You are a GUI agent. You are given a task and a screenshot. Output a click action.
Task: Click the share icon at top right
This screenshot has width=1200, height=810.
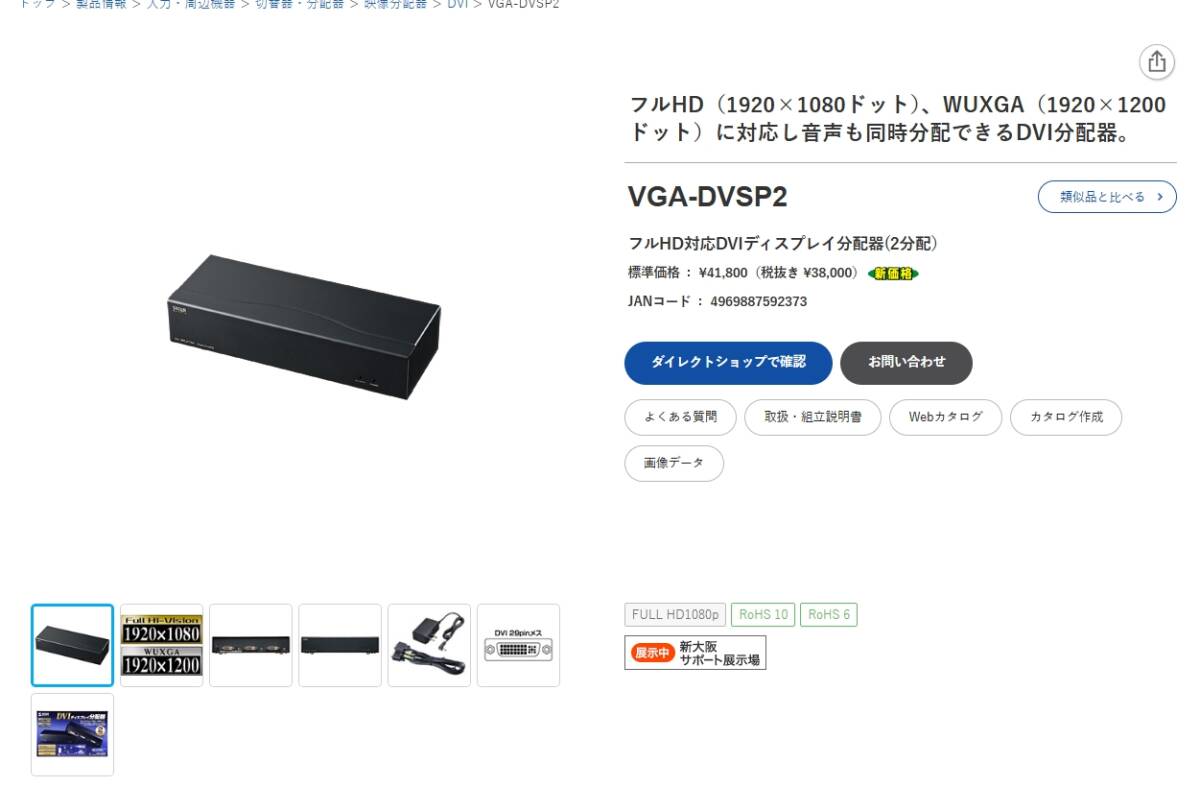click(x=1157, y=62)
